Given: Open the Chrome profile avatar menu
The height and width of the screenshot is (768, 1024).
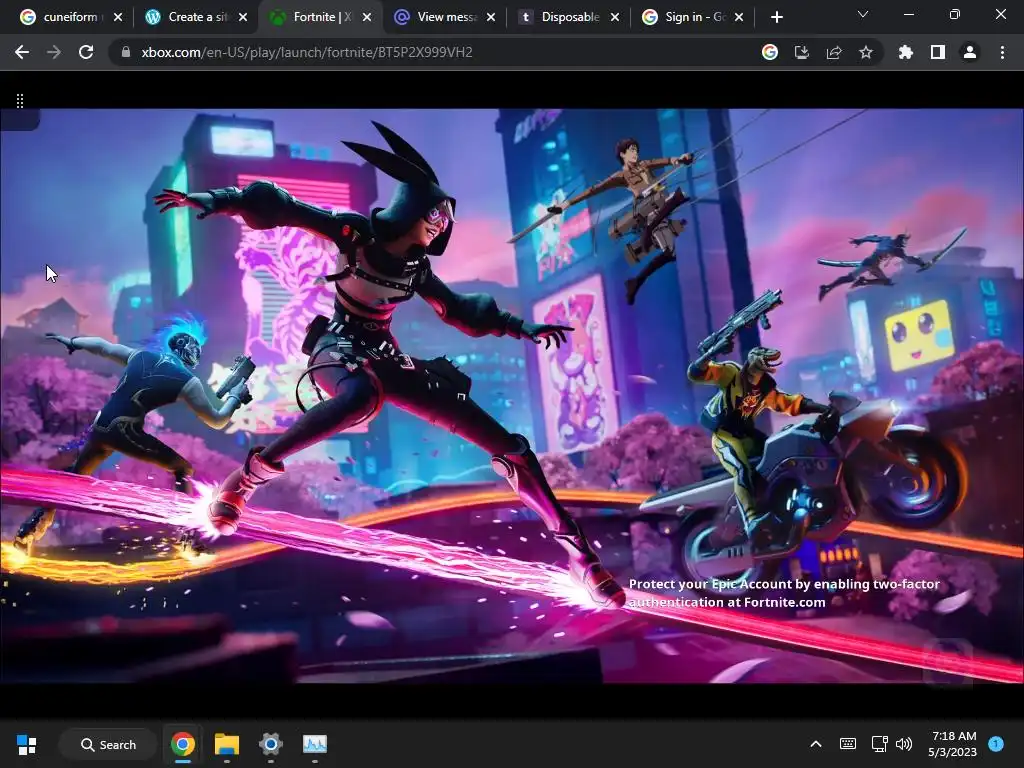Looking at the screenshot, I should click(x=970, y=52).
